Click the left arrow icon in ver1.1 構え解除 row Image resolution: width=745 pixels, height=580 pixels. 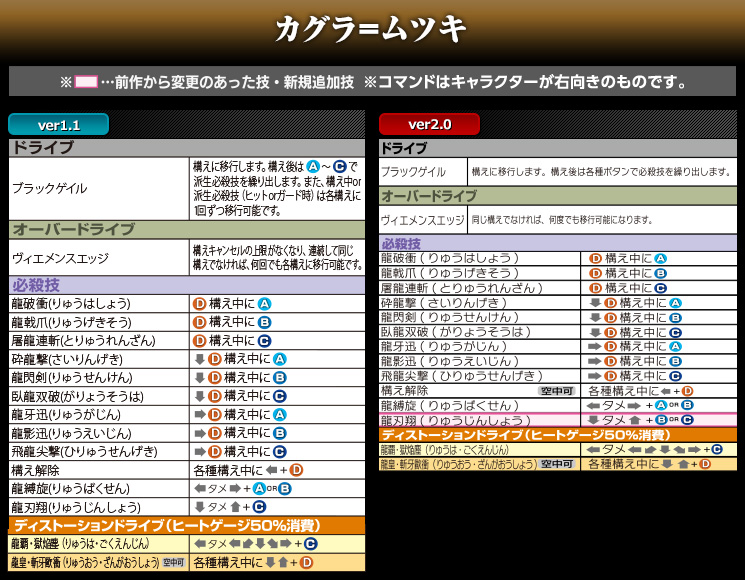tap(271, 470)
